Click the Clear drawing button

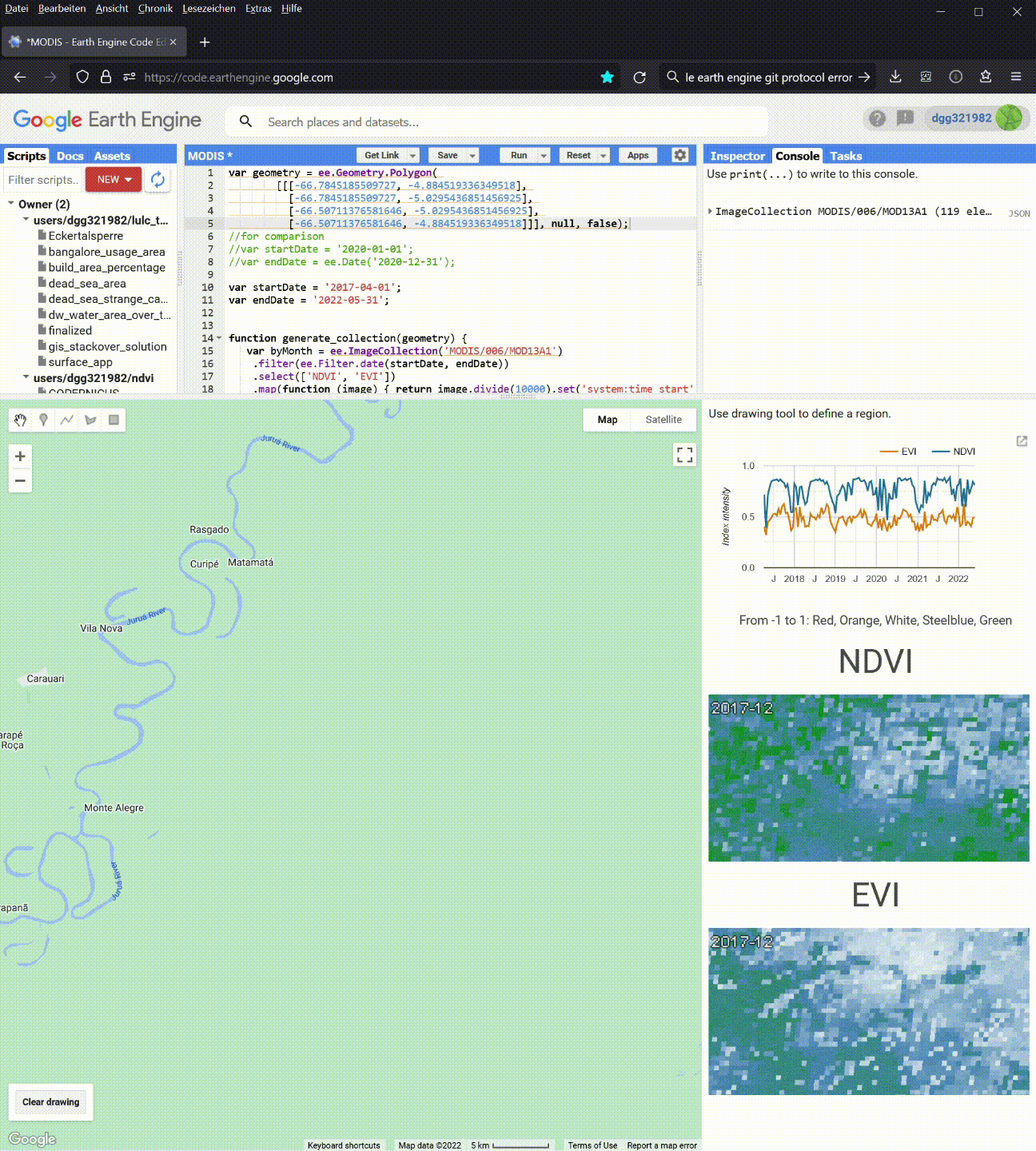pyautogui.click(x=51, y=1102)
